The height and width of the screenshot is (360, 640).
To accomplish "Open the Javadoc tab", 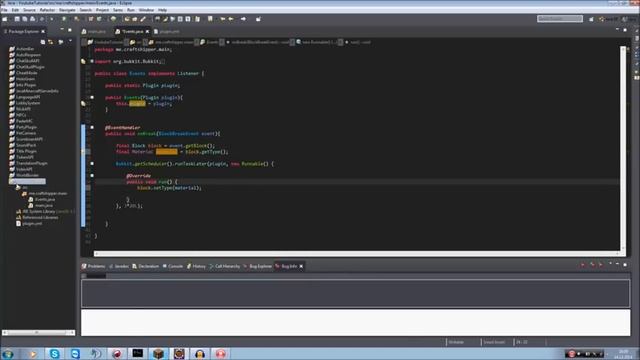I will coord(119,266).
